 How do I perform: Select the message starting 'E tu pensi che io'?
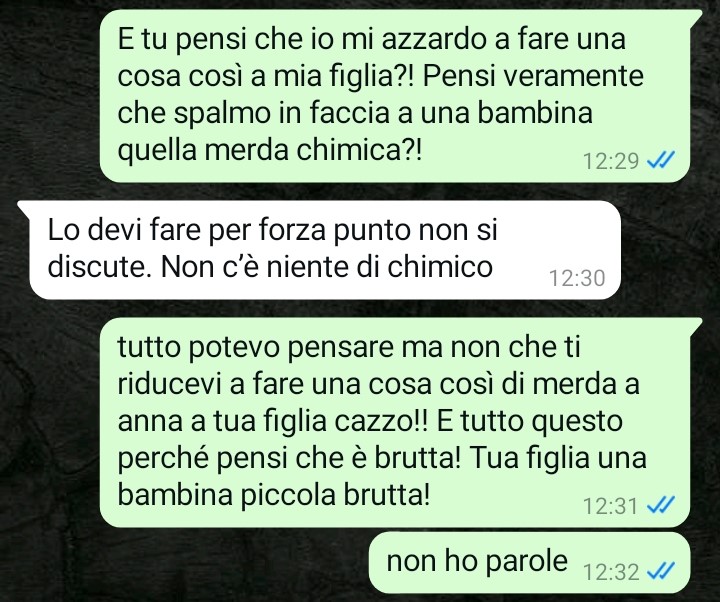[395, 96]
